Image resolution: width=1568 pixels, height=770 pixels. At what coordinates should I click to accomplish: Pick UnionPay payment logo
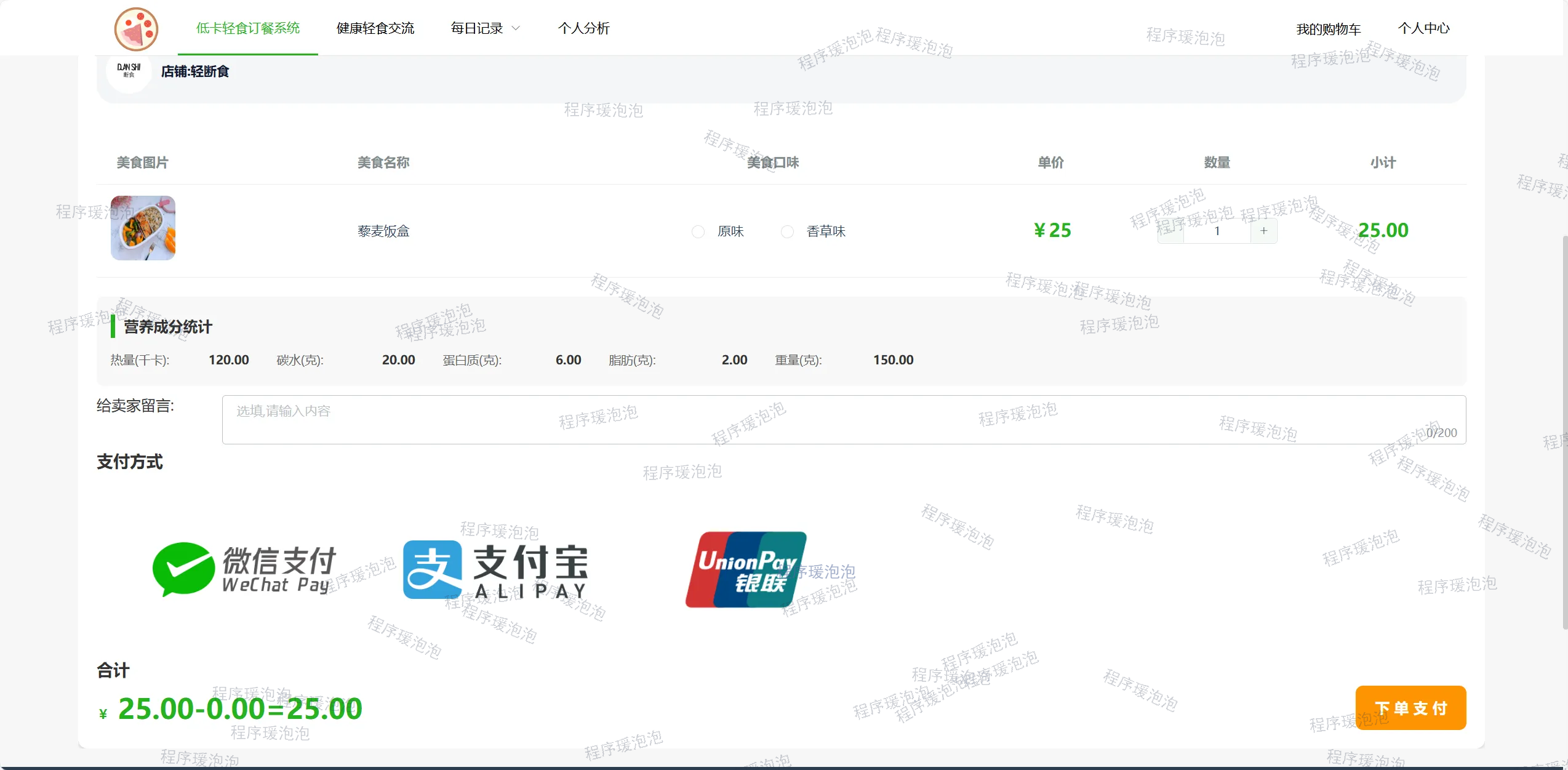pos(745,569)
